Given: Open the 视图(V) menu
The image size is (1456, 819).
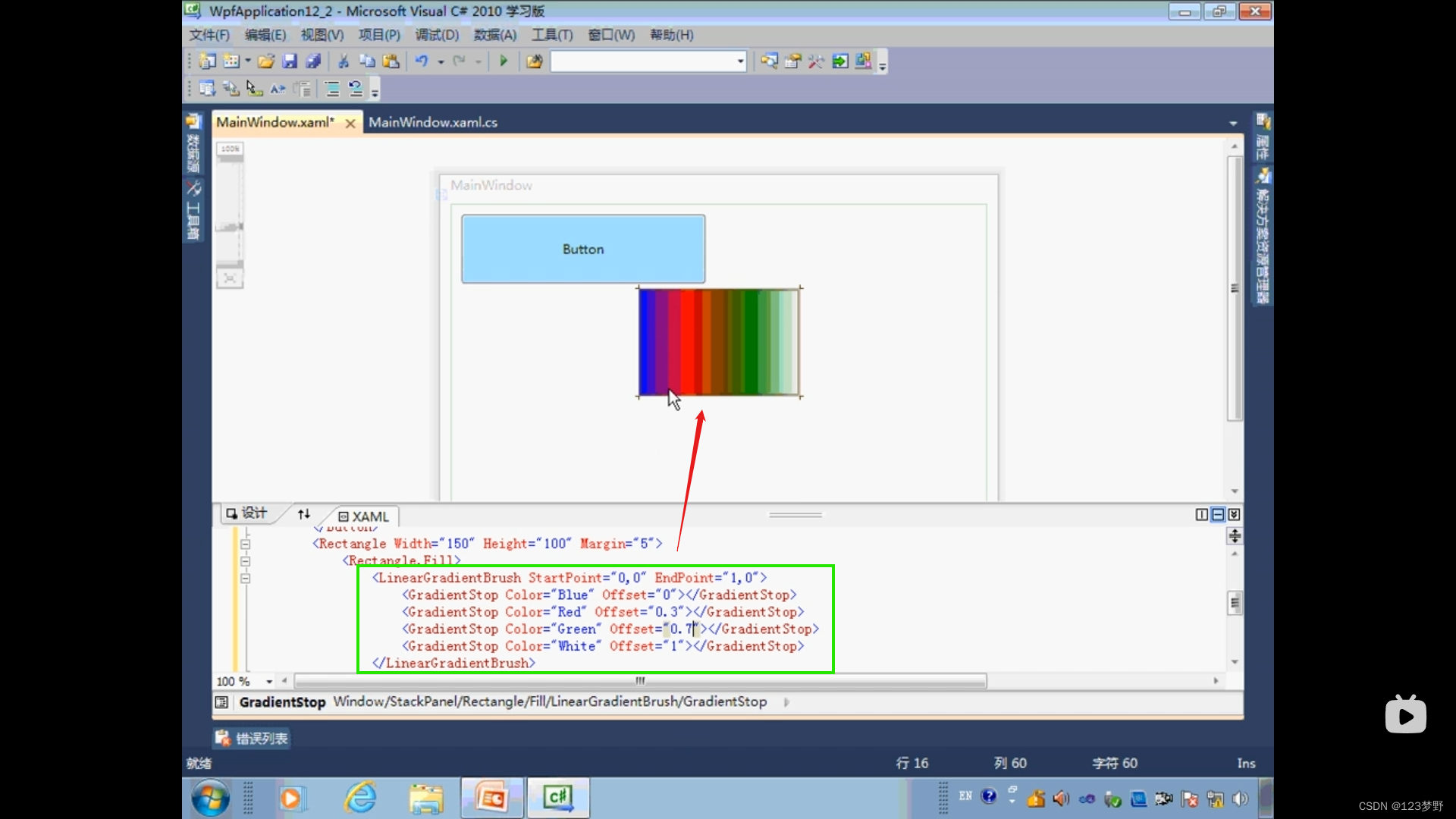Looking at the screenshot, I should coord(322,35).
